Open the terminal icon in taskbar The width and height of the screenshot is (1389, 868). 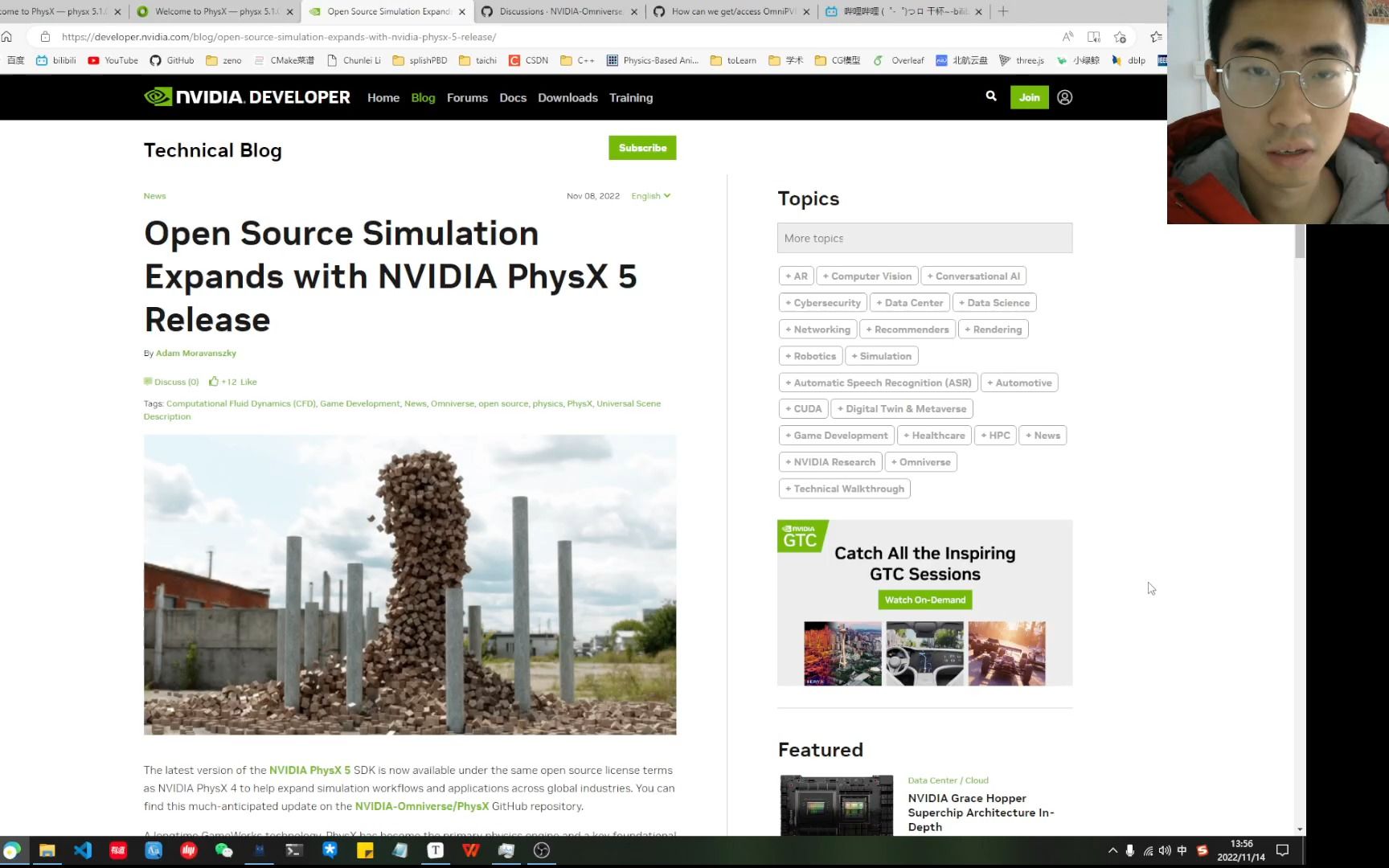294,850
